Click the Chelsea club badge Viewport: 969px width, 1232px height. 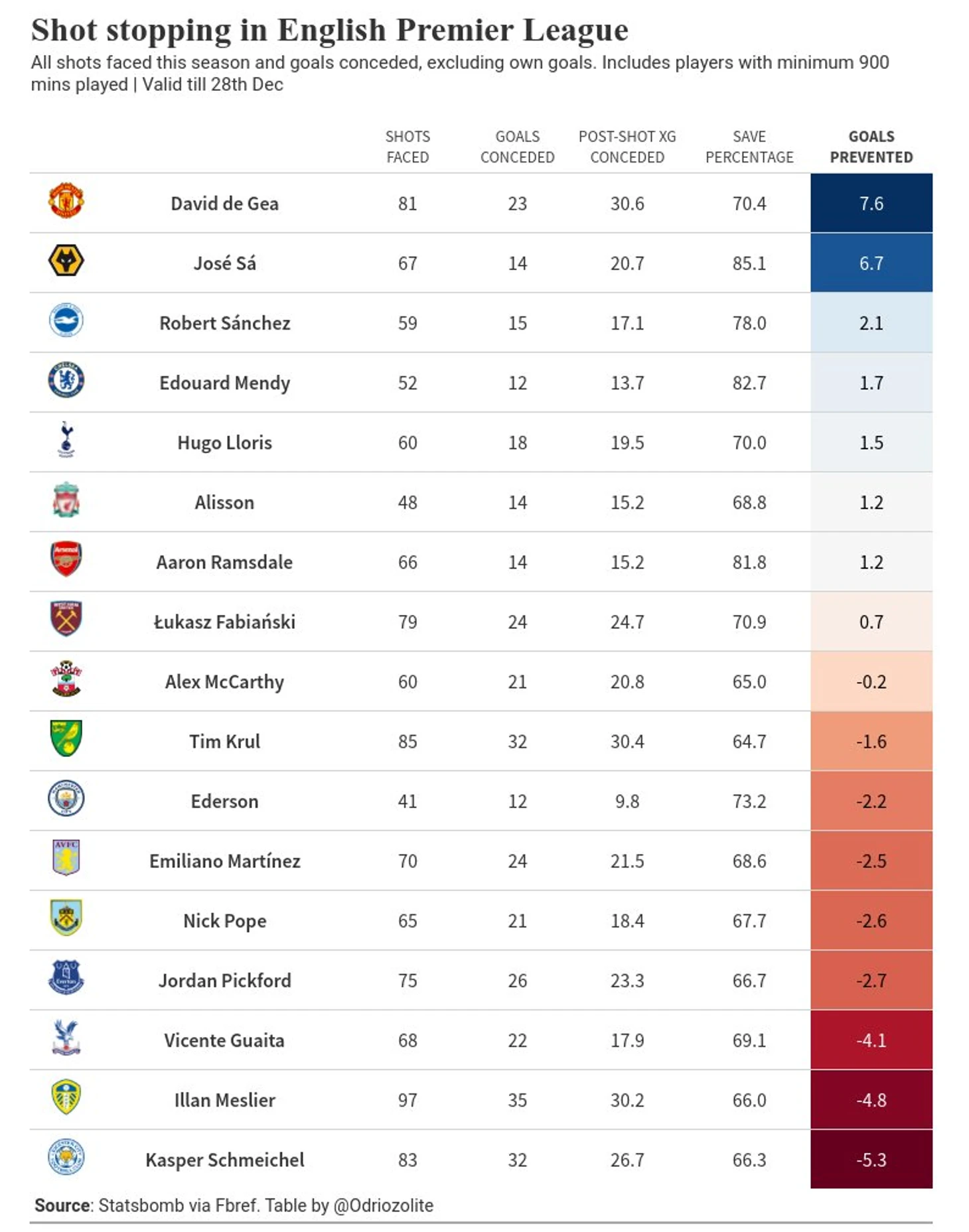click(66, 380)
